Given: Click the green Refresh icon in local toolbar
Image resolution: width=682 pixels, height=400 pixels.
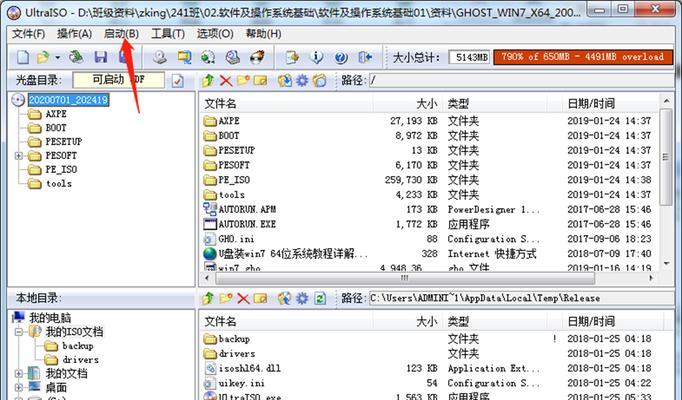Looking at the screenshot, I should [x=320, y=298].
